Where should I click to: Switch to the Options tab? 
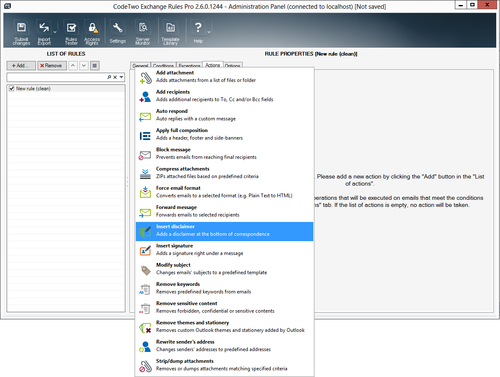pos(232,66)
